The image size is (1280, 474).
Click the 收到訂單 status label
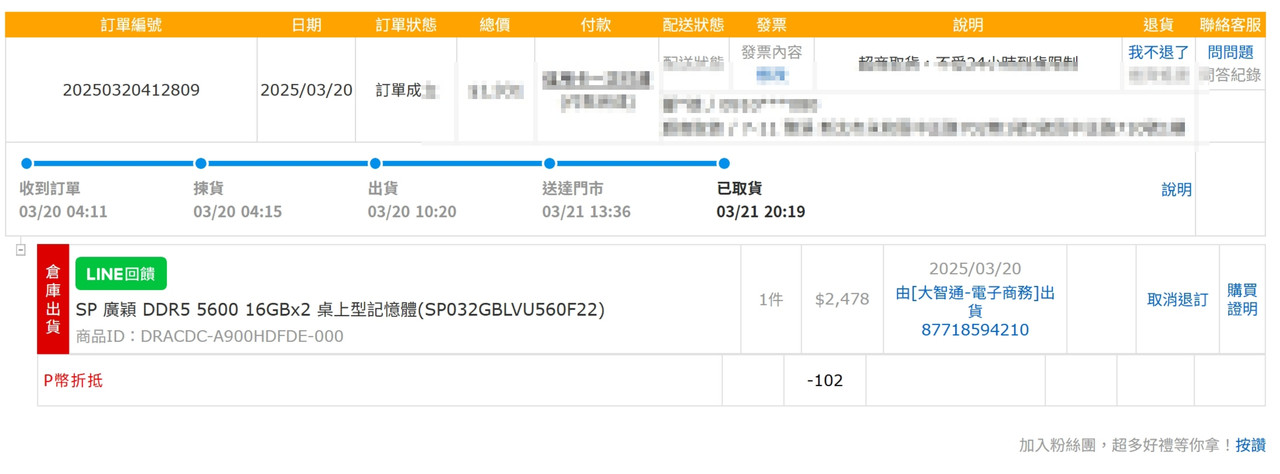[50, 188]
